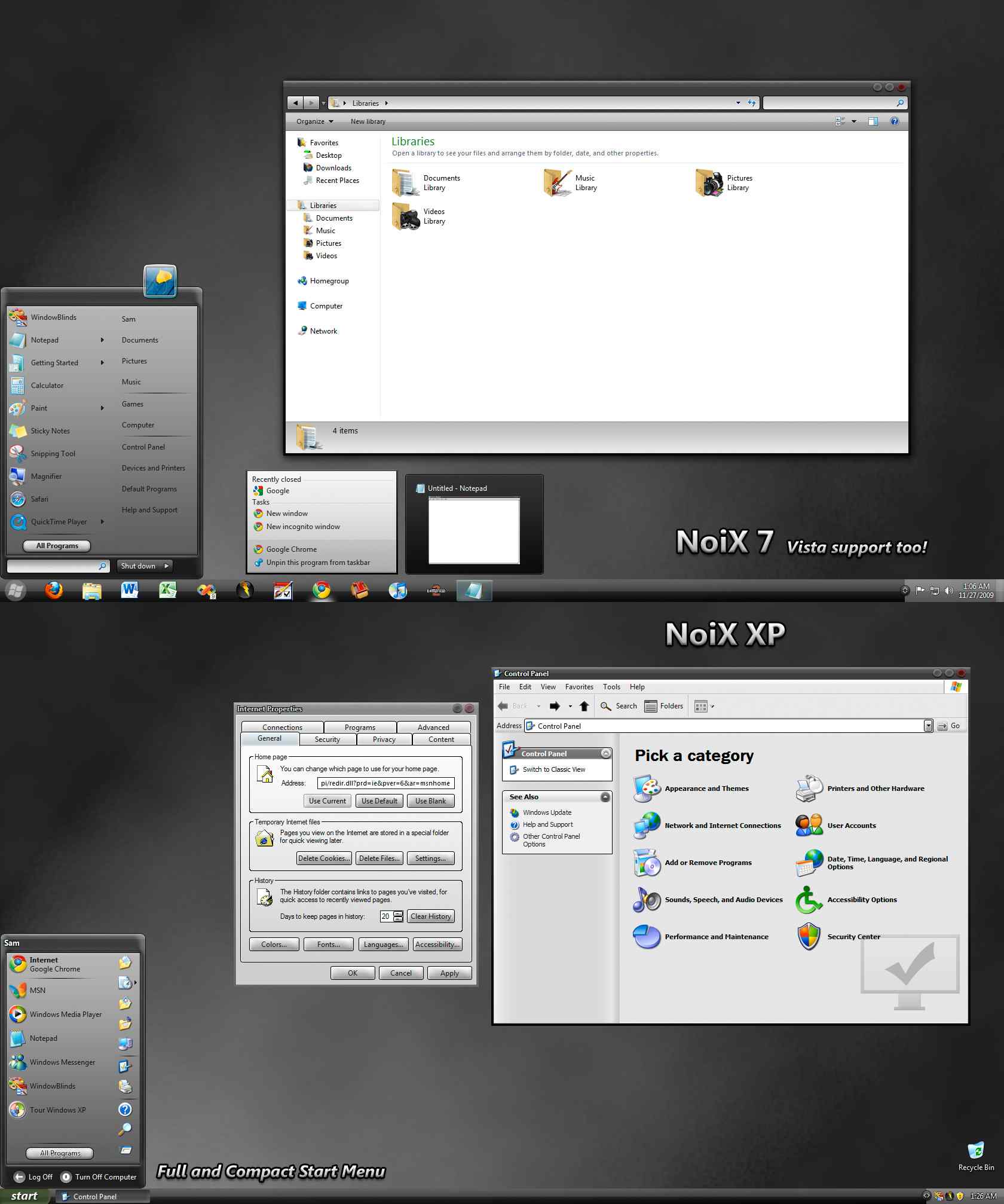The width and height of the screenshot is (1004, 1204).
Task: Click the Clear History button
Action: point(431,916)
